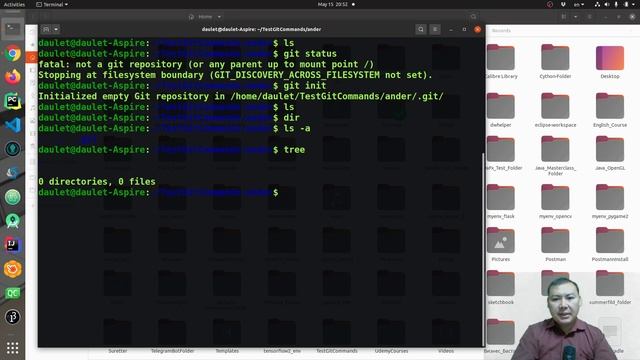Open Android Studio from the dock
The width and height of the screenshot is (640, 360).
pos(12,221)
